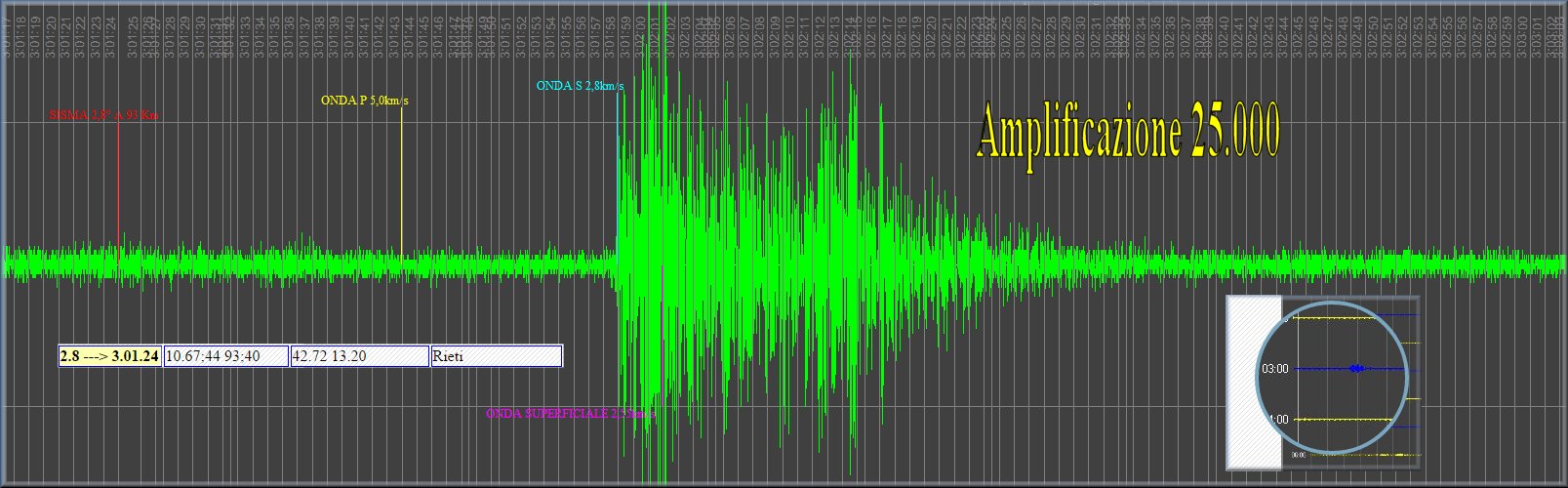Open the circular magnifier overview thumbnail
1568x488 pixels.
click(x=1334, y=379)
